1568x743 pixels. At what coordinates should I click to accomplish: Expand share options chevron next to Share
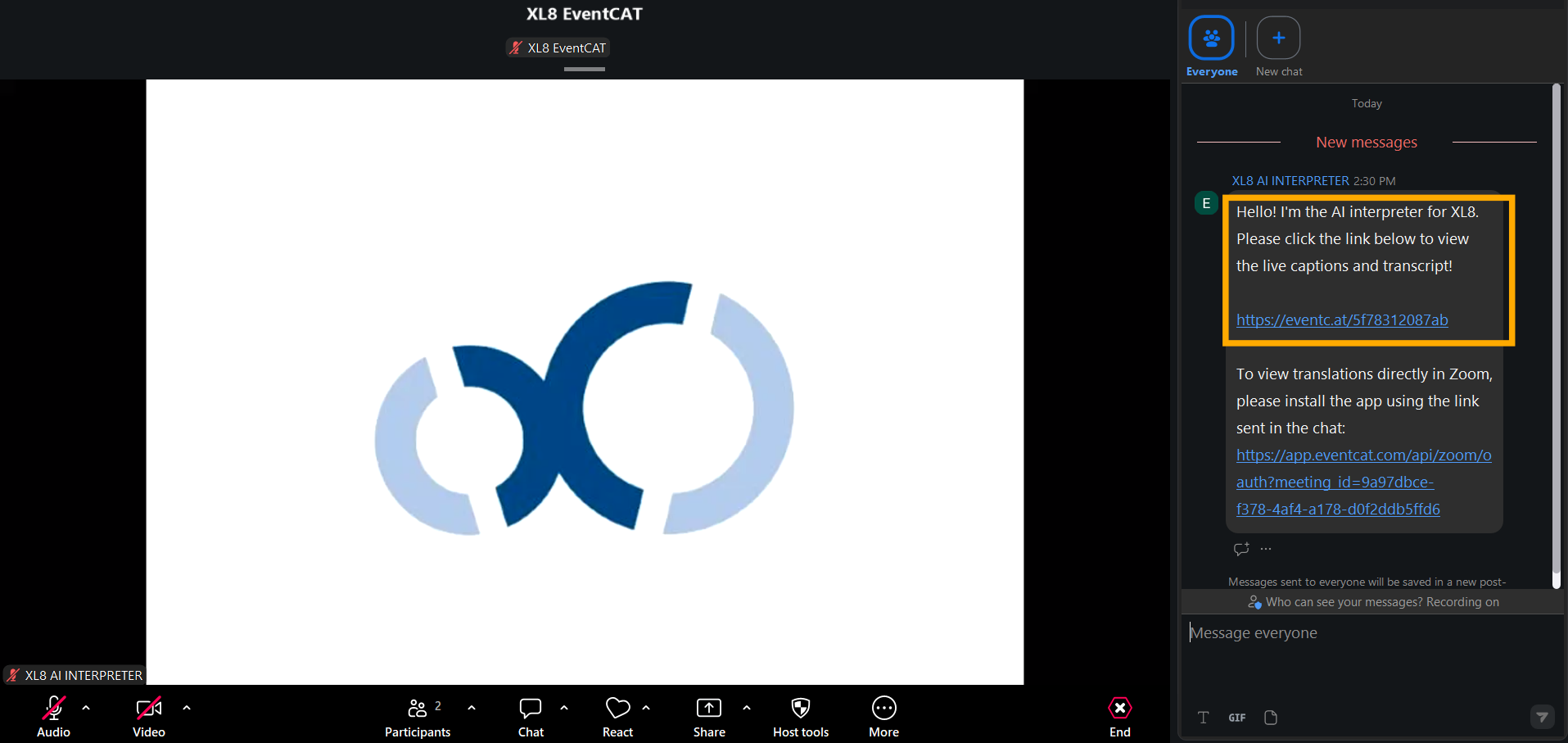[747, 708]
